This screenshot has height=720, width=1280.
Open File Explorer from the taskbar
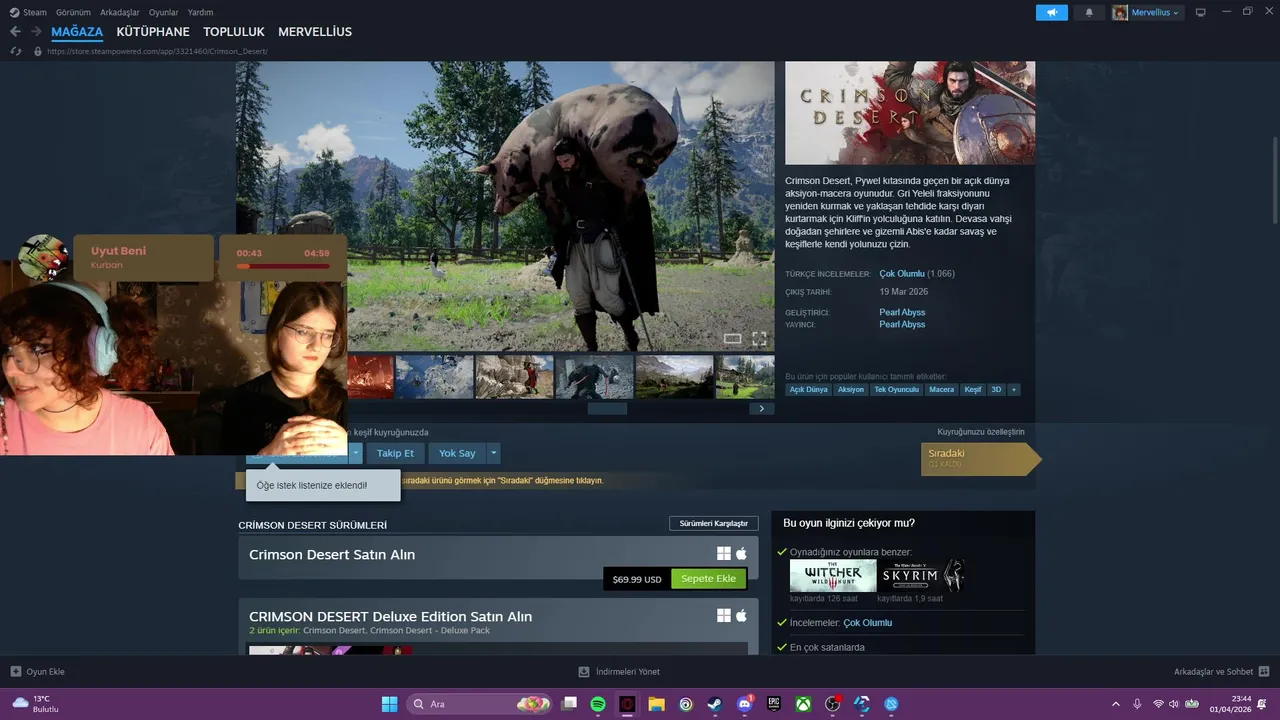coord(656,704)
